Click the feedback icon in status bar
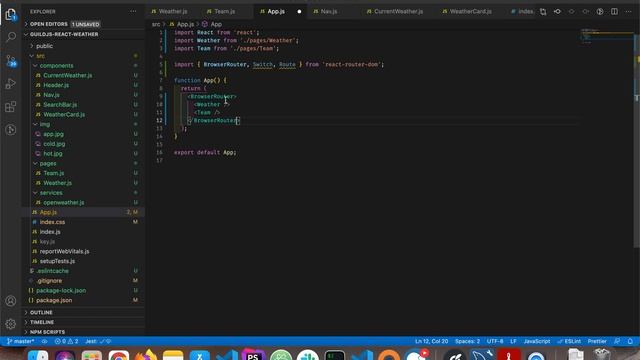The height and width of the screenshot is (360, 640). [617, 341]
